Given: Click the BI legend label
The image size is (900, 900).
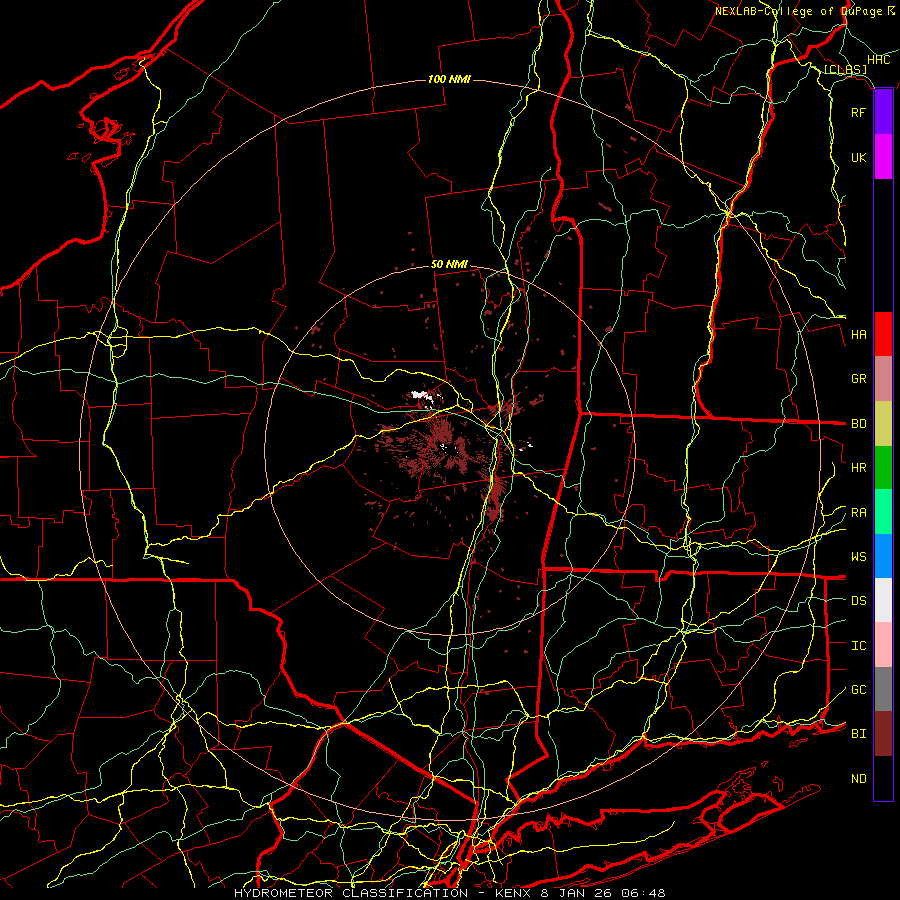Looking at the screenshot, I should point(859,734).
